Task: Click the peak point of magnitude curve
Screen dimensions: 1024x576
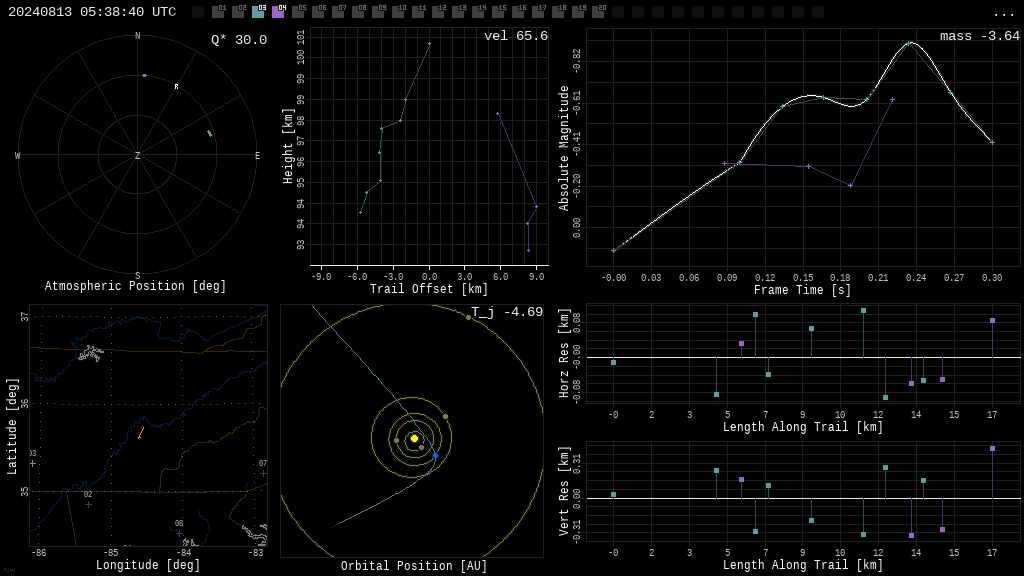Action: (909, 43)
